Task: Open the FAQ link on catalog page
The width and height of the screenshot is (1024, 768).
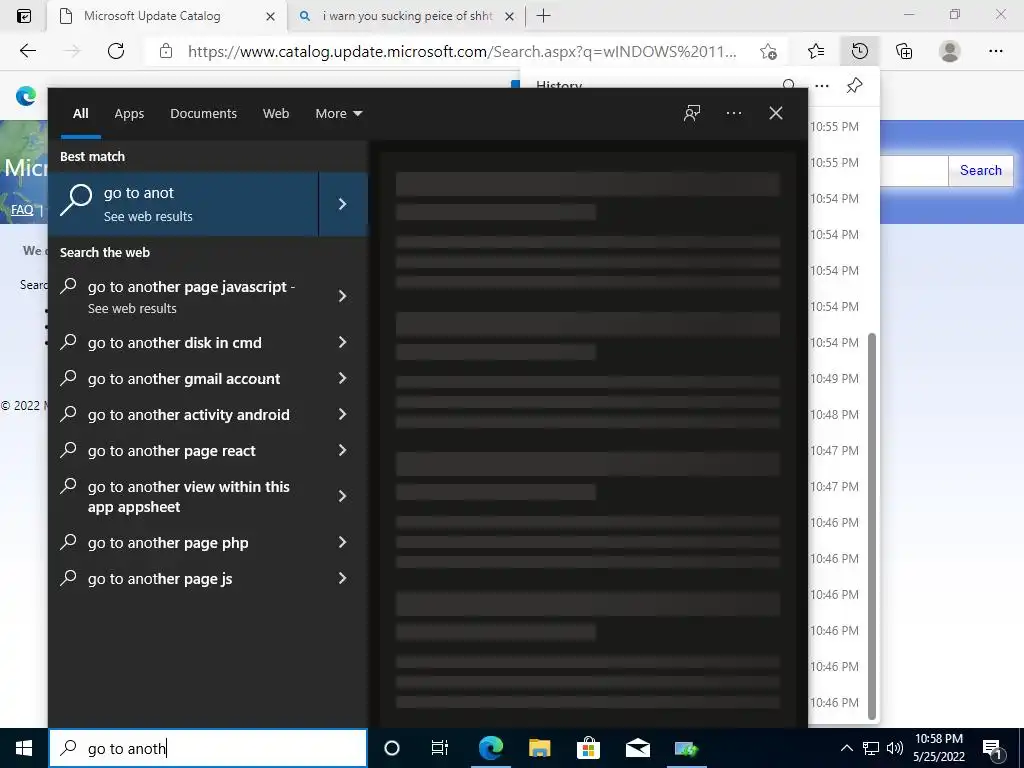Action: pos(22,210)
